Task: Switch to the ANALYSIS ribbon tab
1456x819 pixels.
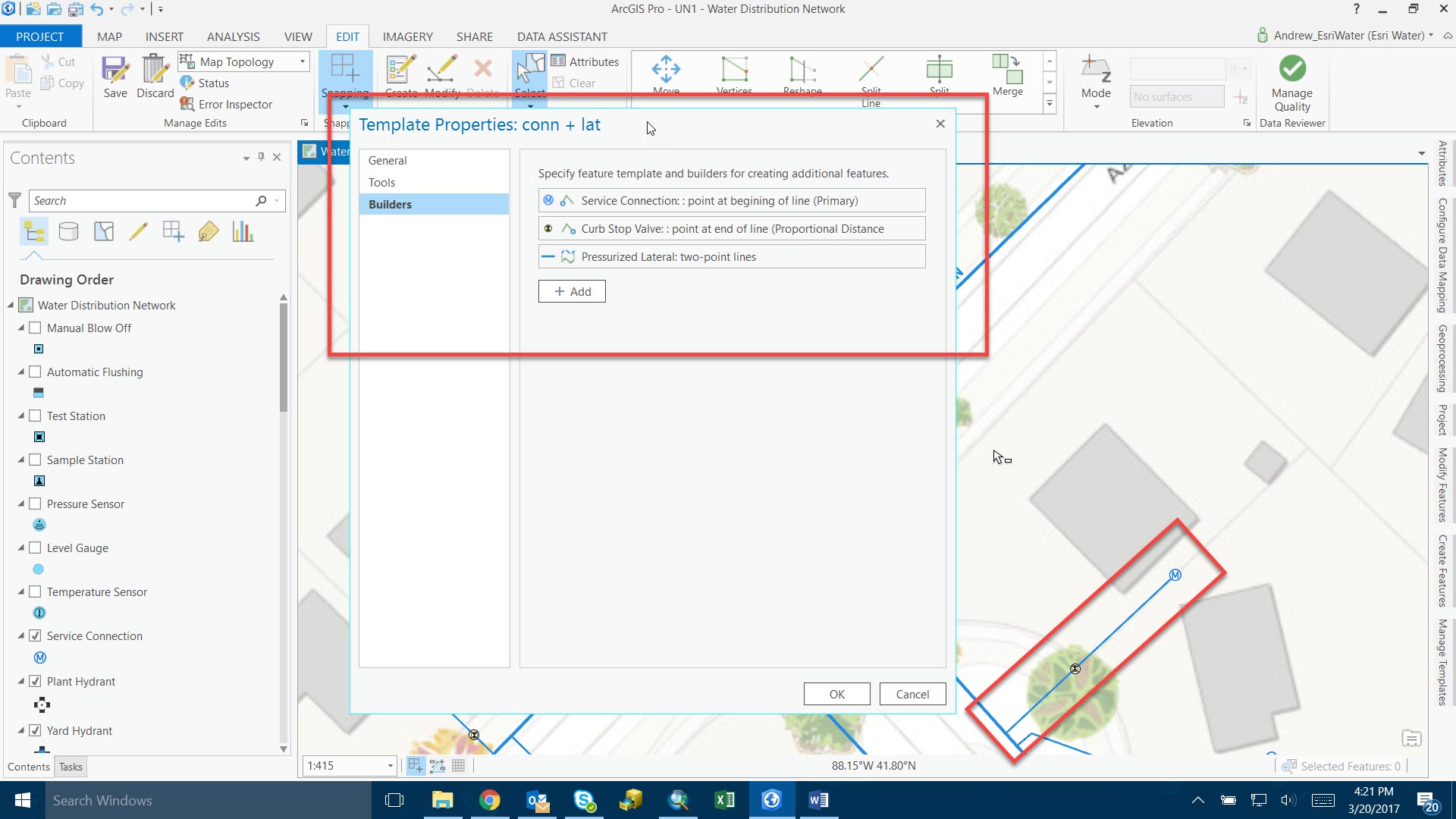Action: click(x=234, y=36)
